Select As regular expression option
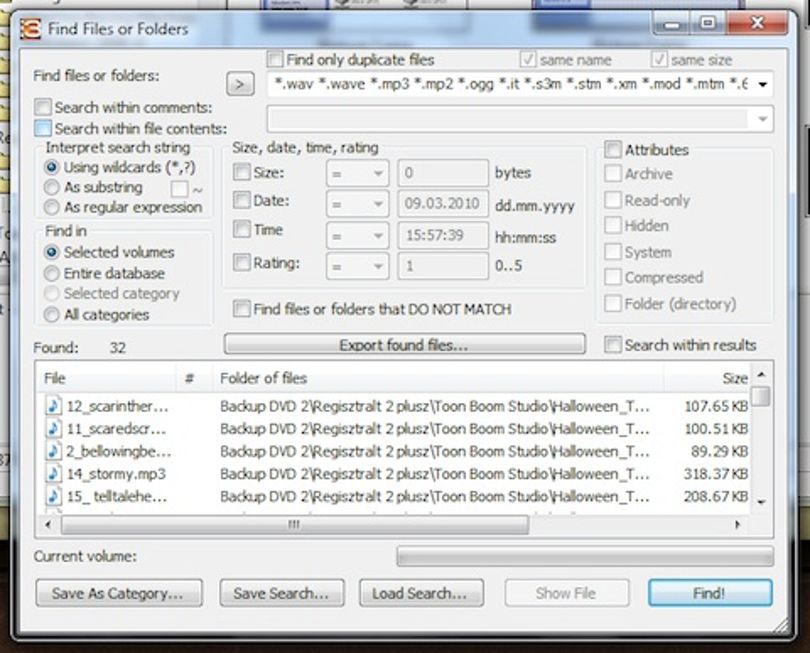Screen dimensions: 810x653 pos(51,207)
